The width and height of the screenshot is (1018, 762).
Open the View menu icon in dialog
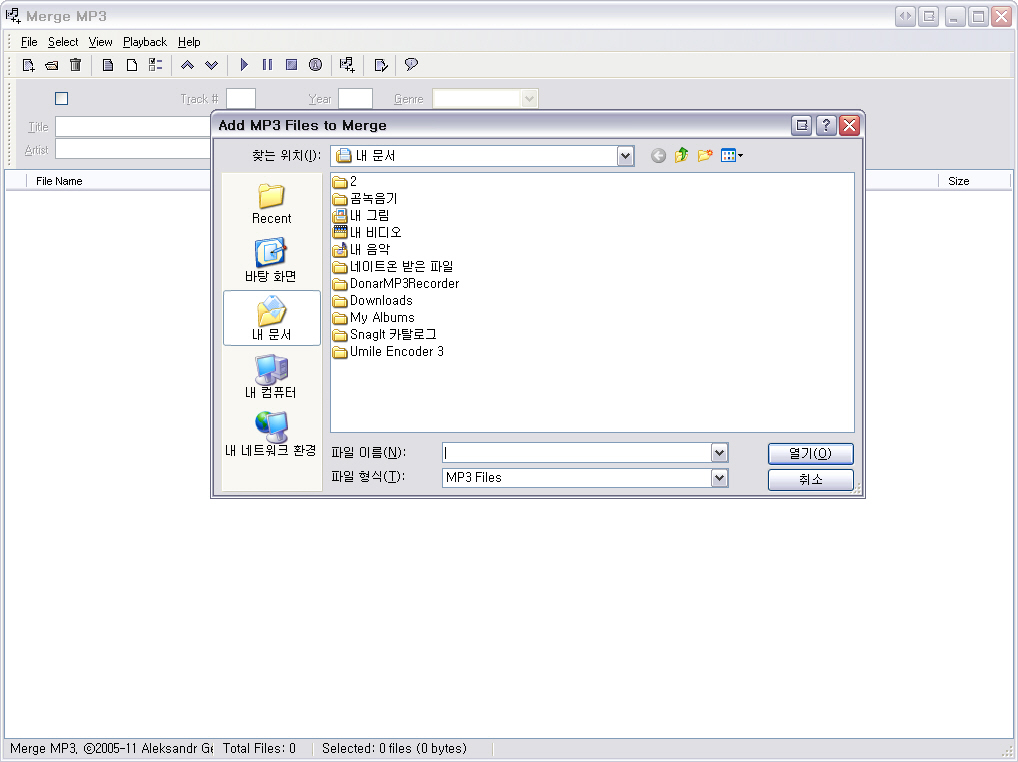coord(732,156)
